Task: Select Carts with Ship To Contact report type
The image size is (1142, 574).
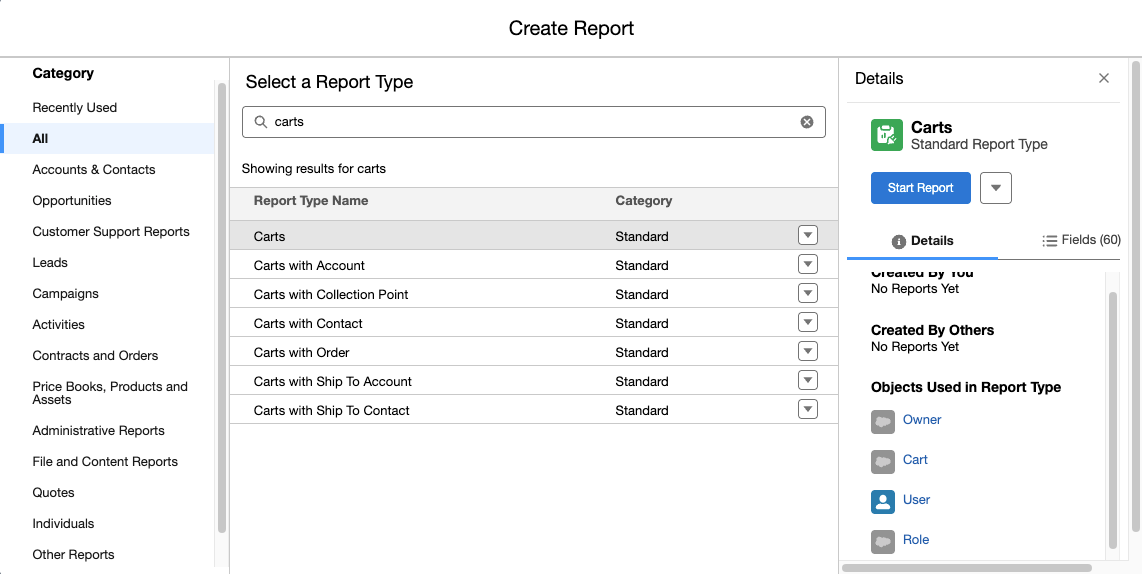Action: (534, 411)
